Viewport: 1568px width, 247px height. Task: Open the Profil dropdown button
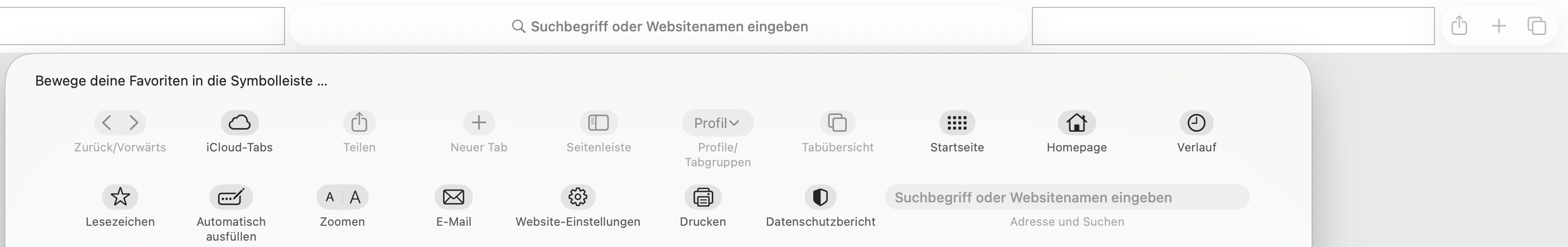click(x=718, y=123)
